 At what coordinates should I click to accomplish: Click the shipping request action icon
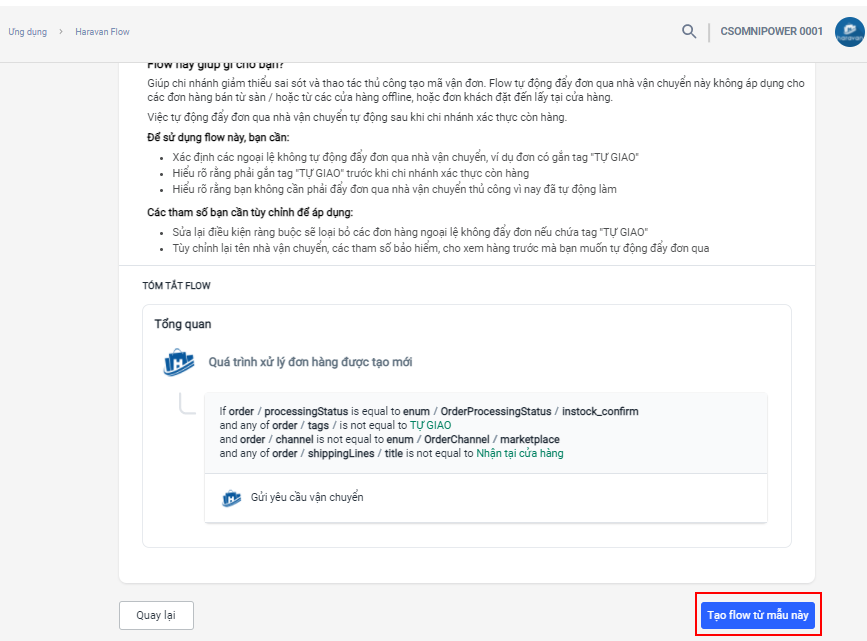(x=231, y=498)
